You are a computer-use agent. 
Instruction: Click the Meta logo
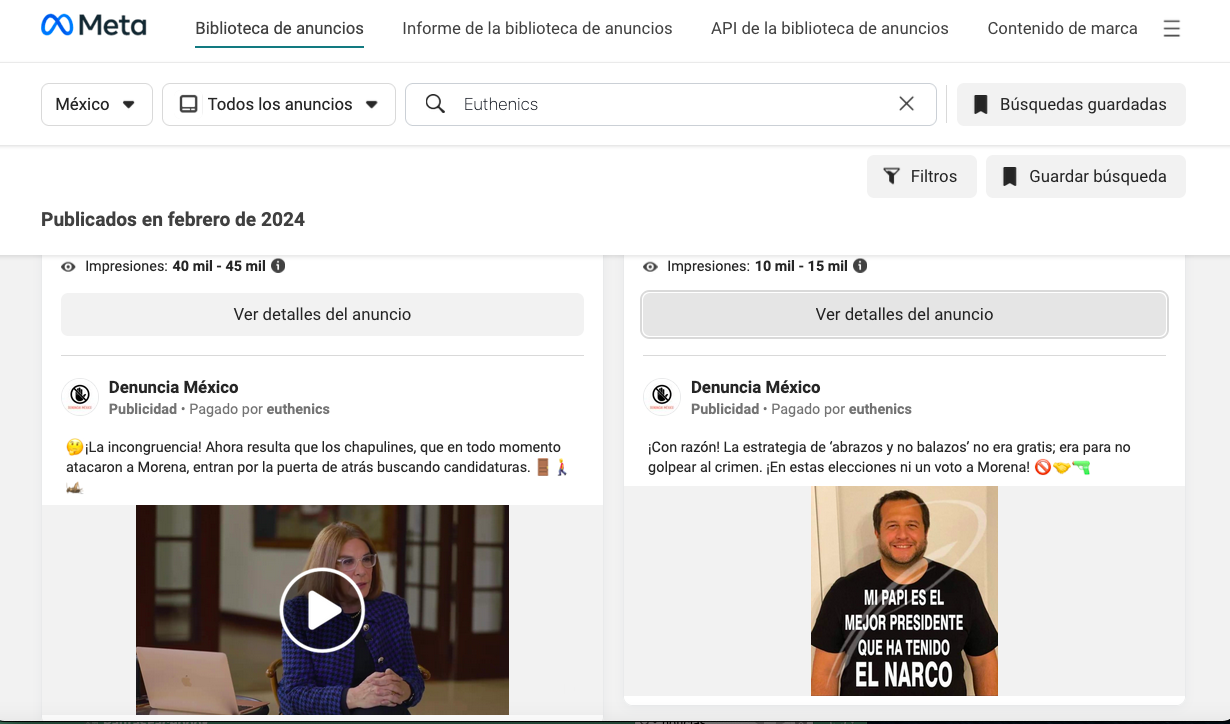click(94, 26)
